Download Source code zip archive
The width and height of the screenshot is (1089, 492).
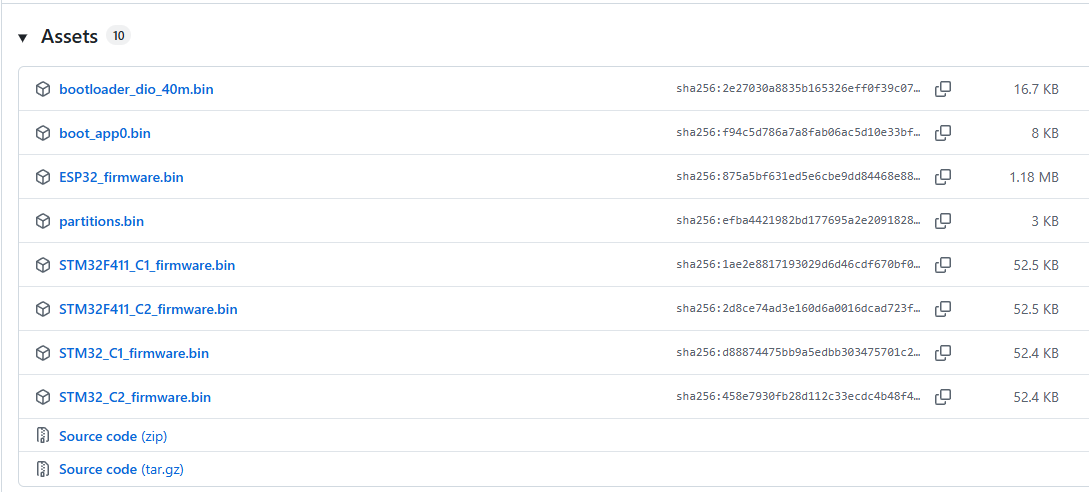click(110, 436)
